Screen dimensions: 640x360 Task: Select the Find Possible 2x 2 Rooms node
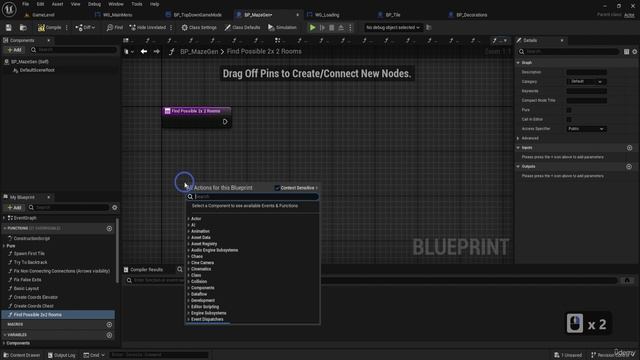pyautogui.click(x=196, y=111)
